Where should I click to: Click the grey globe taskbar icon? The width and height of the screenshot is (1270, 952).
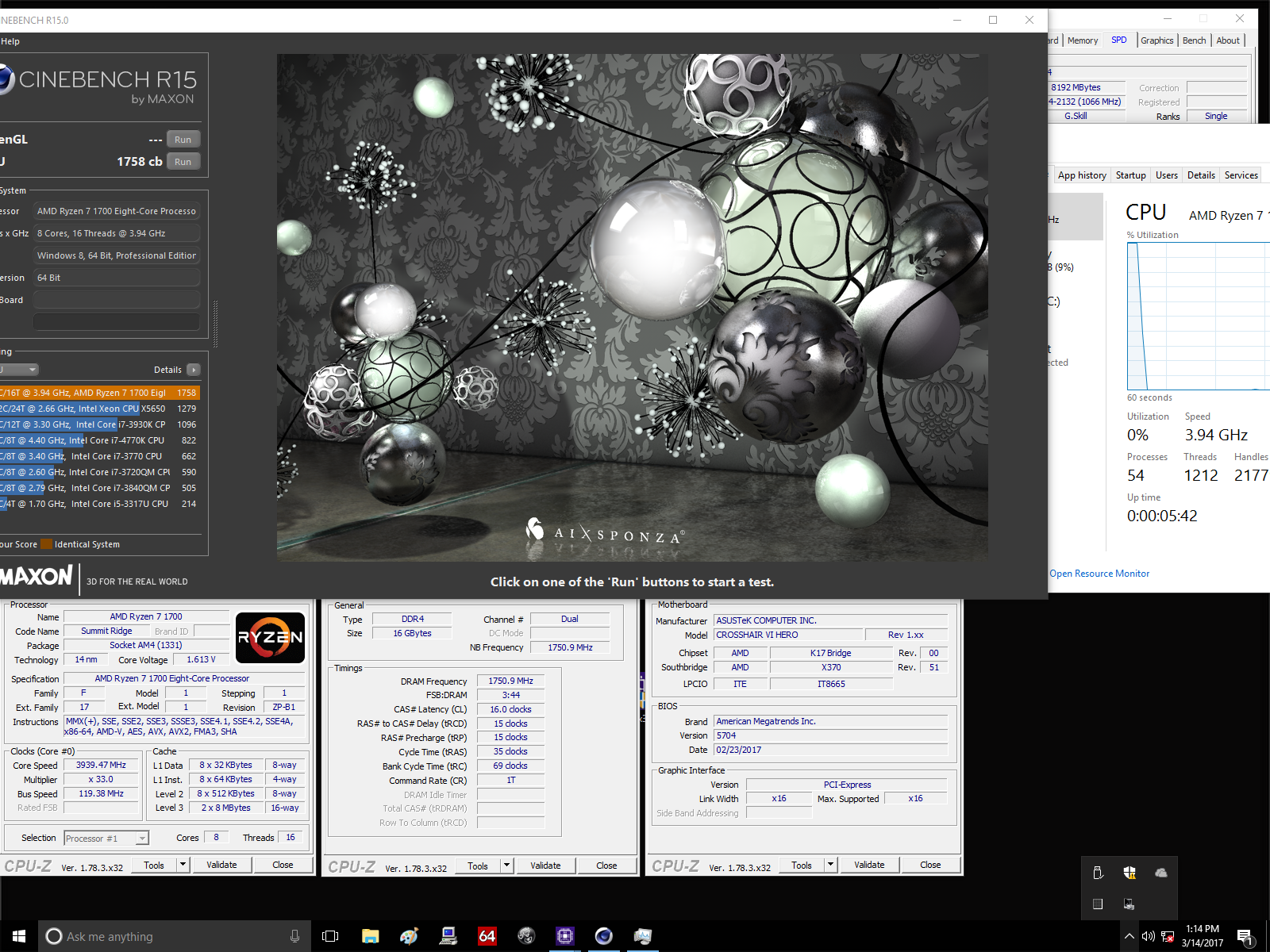[x=526, y=936]
